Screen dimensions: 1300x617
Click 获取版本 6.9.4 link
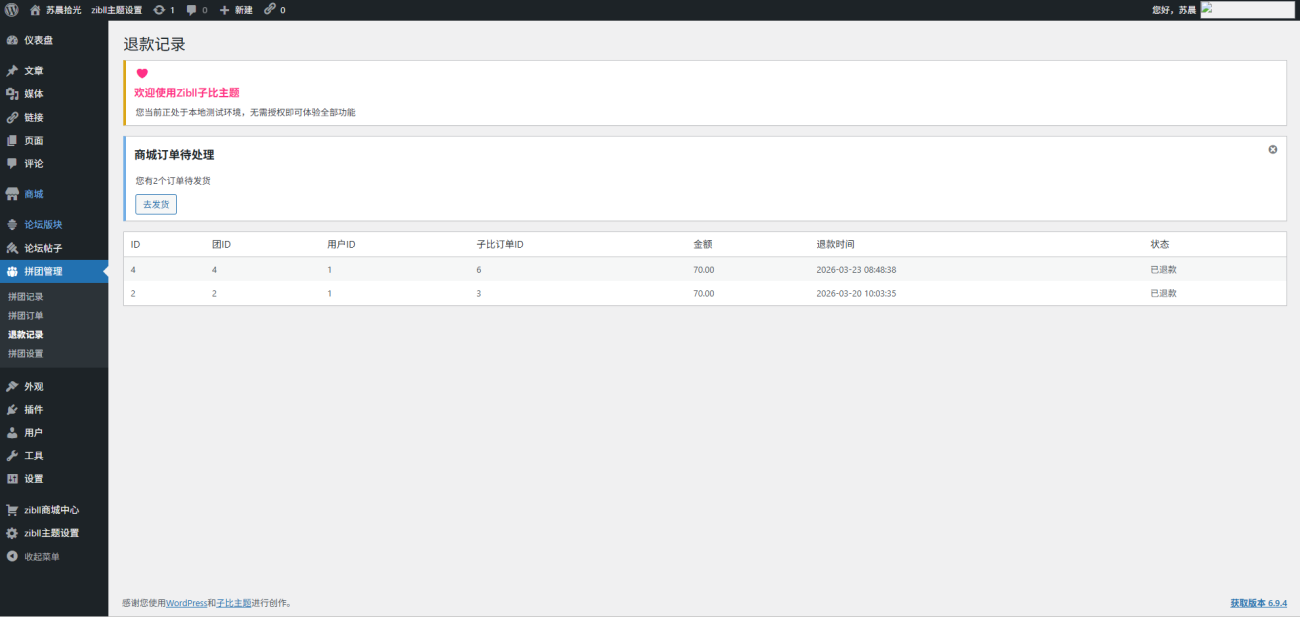coord(1258,603)
